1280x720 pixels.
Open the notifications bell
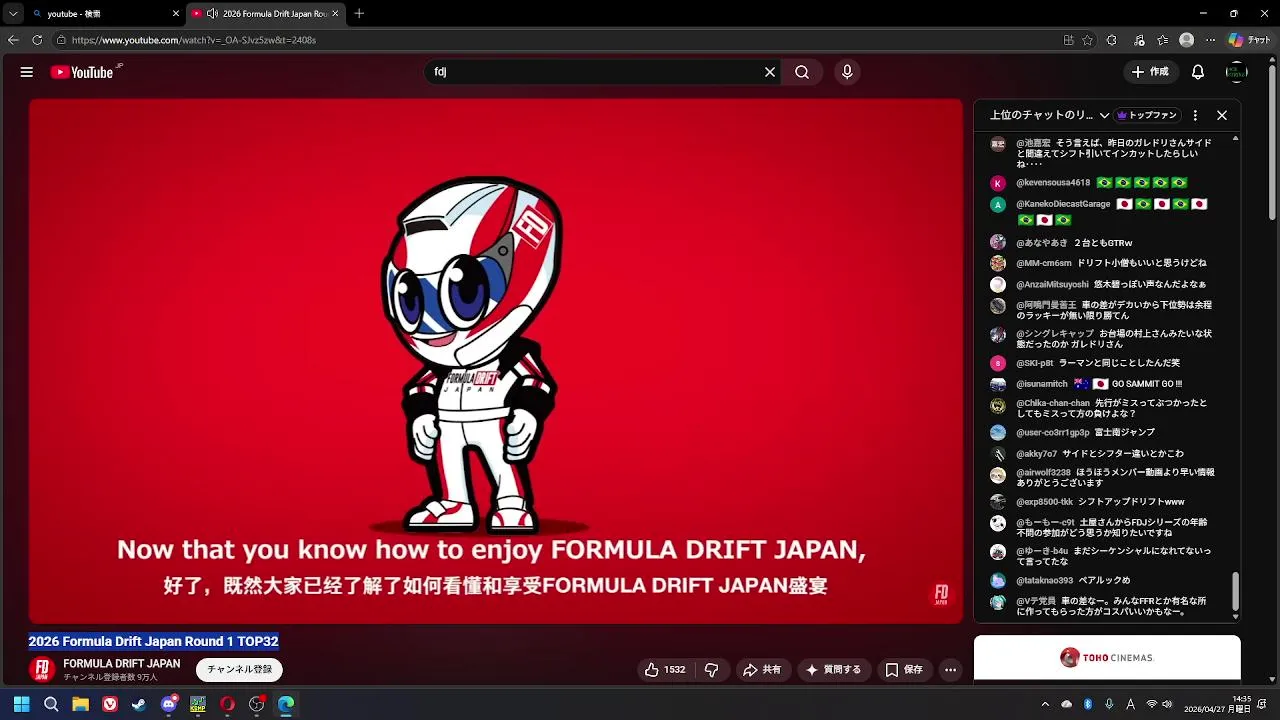pos(1198,72)
